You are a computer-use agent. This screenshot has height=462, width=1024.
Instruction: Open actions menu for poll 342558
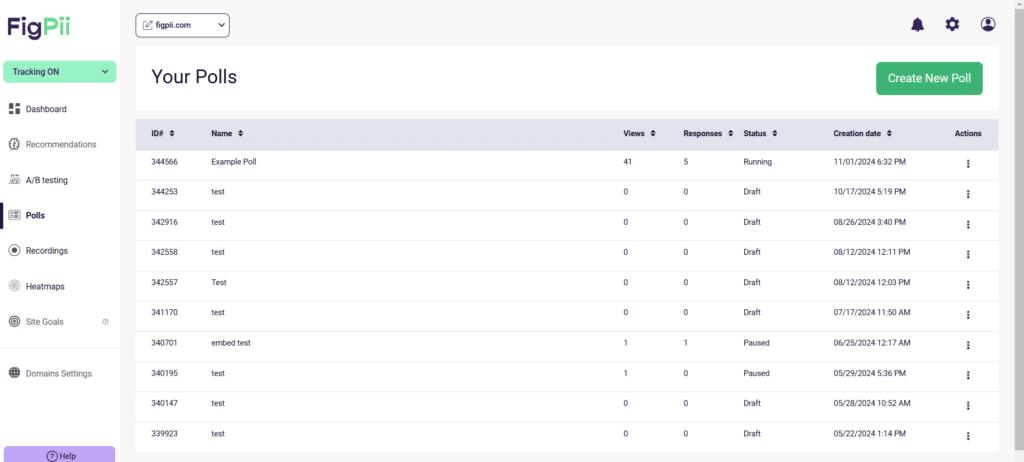coord(968,255)
